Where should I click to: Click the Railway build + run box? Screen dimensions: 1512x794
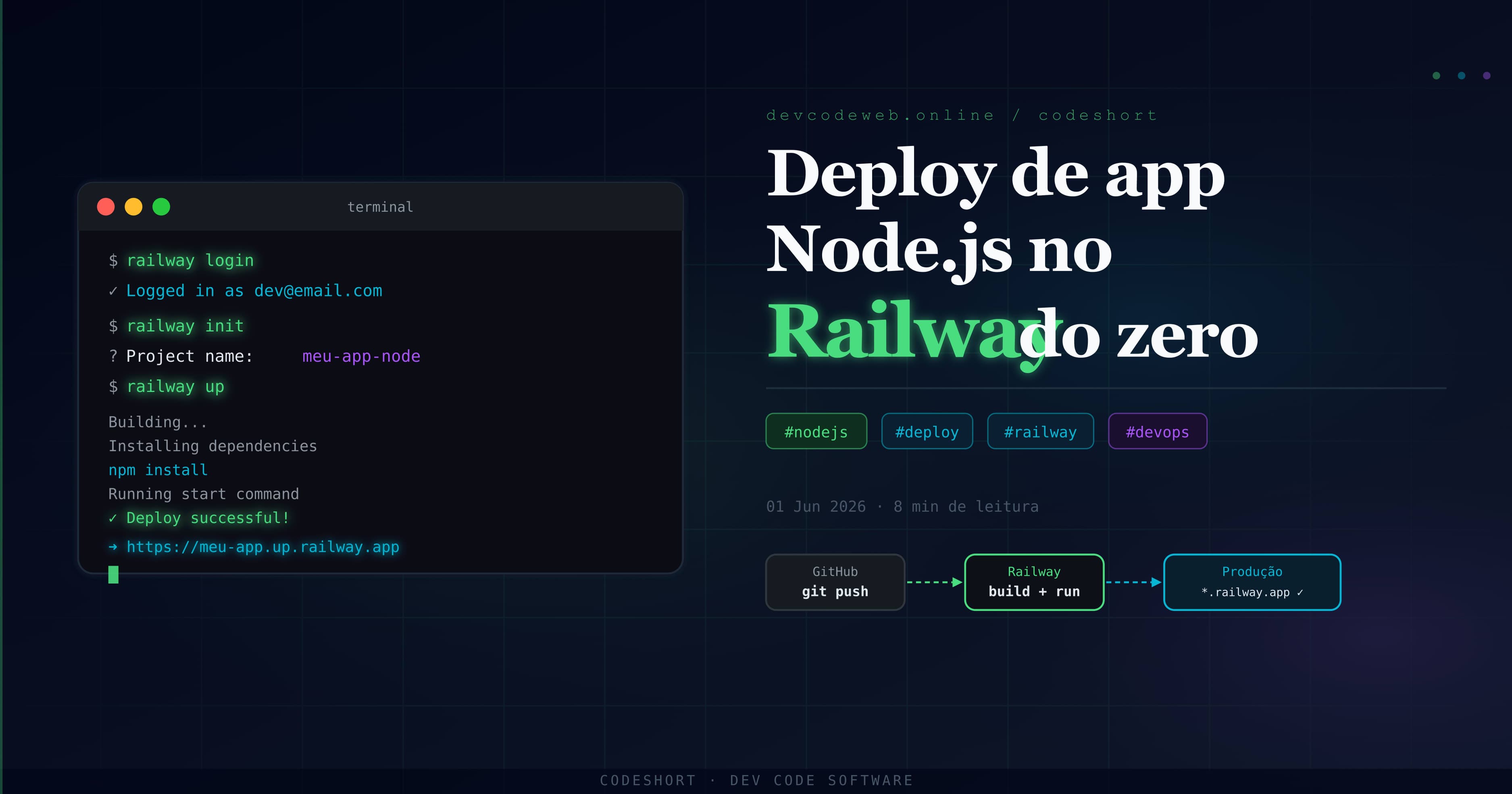1034,582
